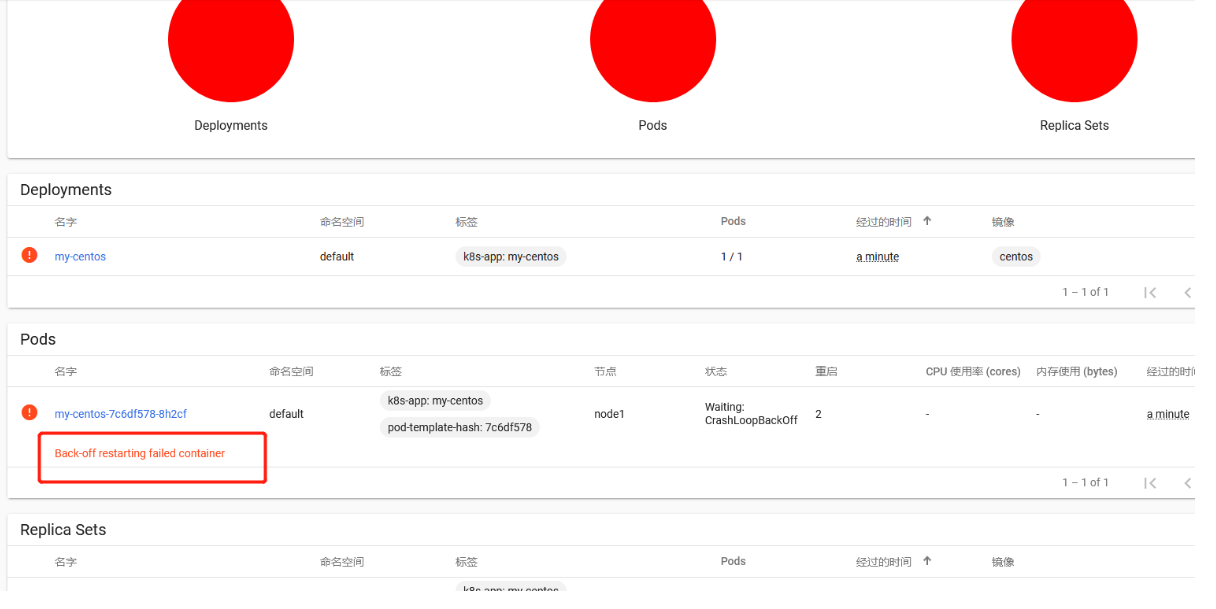Click the pod-template-hash: 7c6df578 label chip
The height and width of the screenshot is (609, 1216).
coord(459,427)
